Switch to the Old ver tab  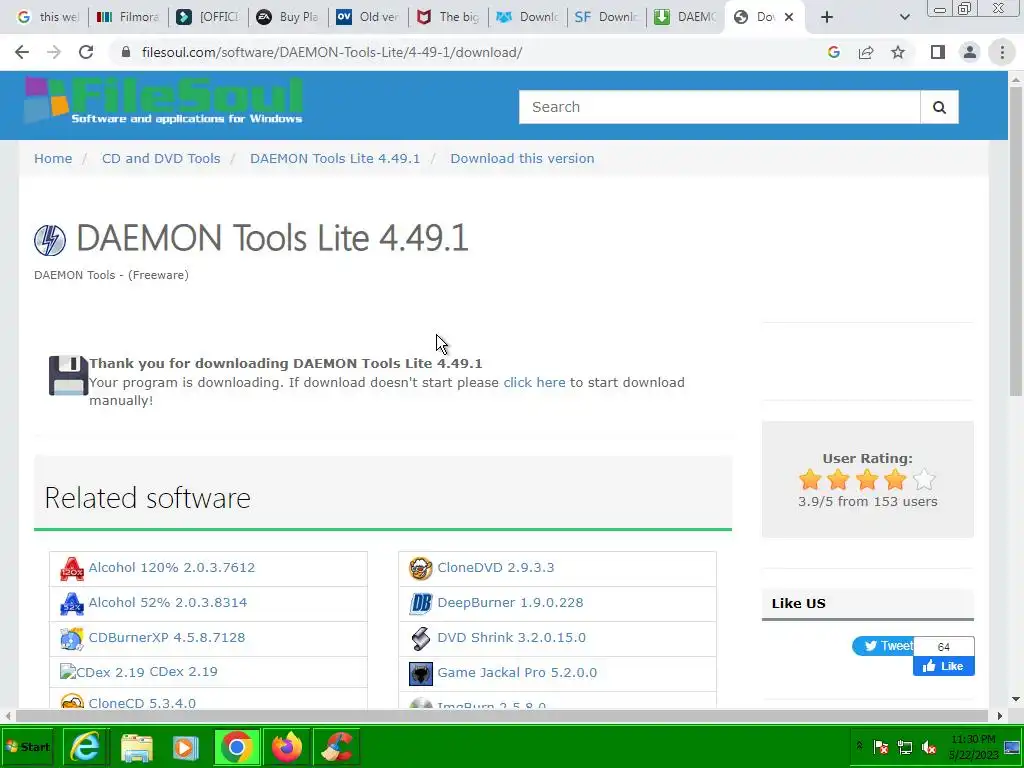click(368, 17)
